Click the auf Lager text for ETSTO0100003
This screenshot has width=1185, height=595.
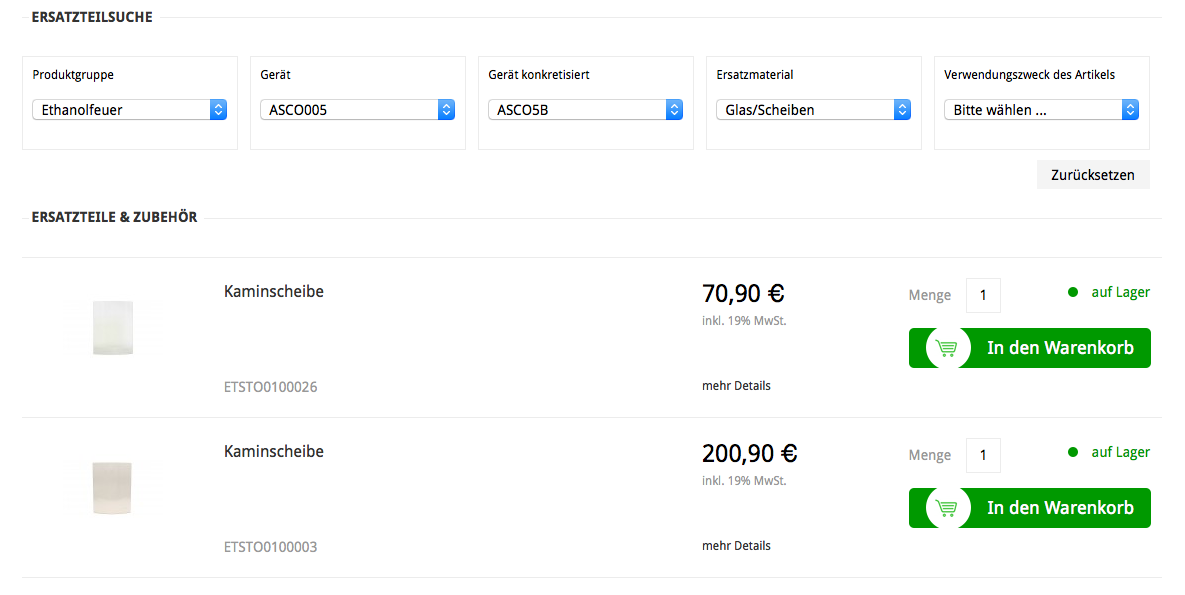tap(1121, 453)
